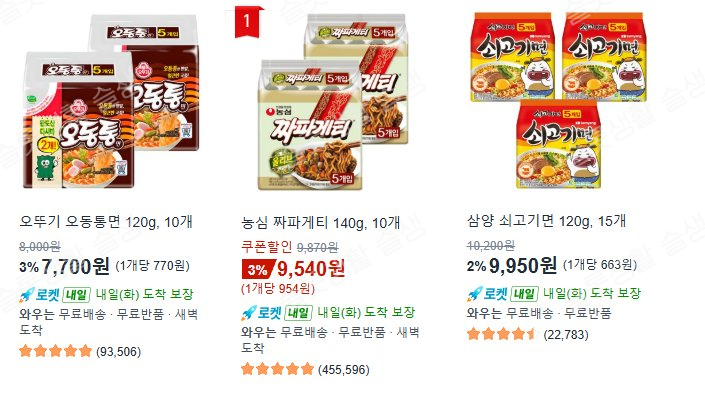Click the 내일 badge on 오동통면 listing

(x=76, y=295)
